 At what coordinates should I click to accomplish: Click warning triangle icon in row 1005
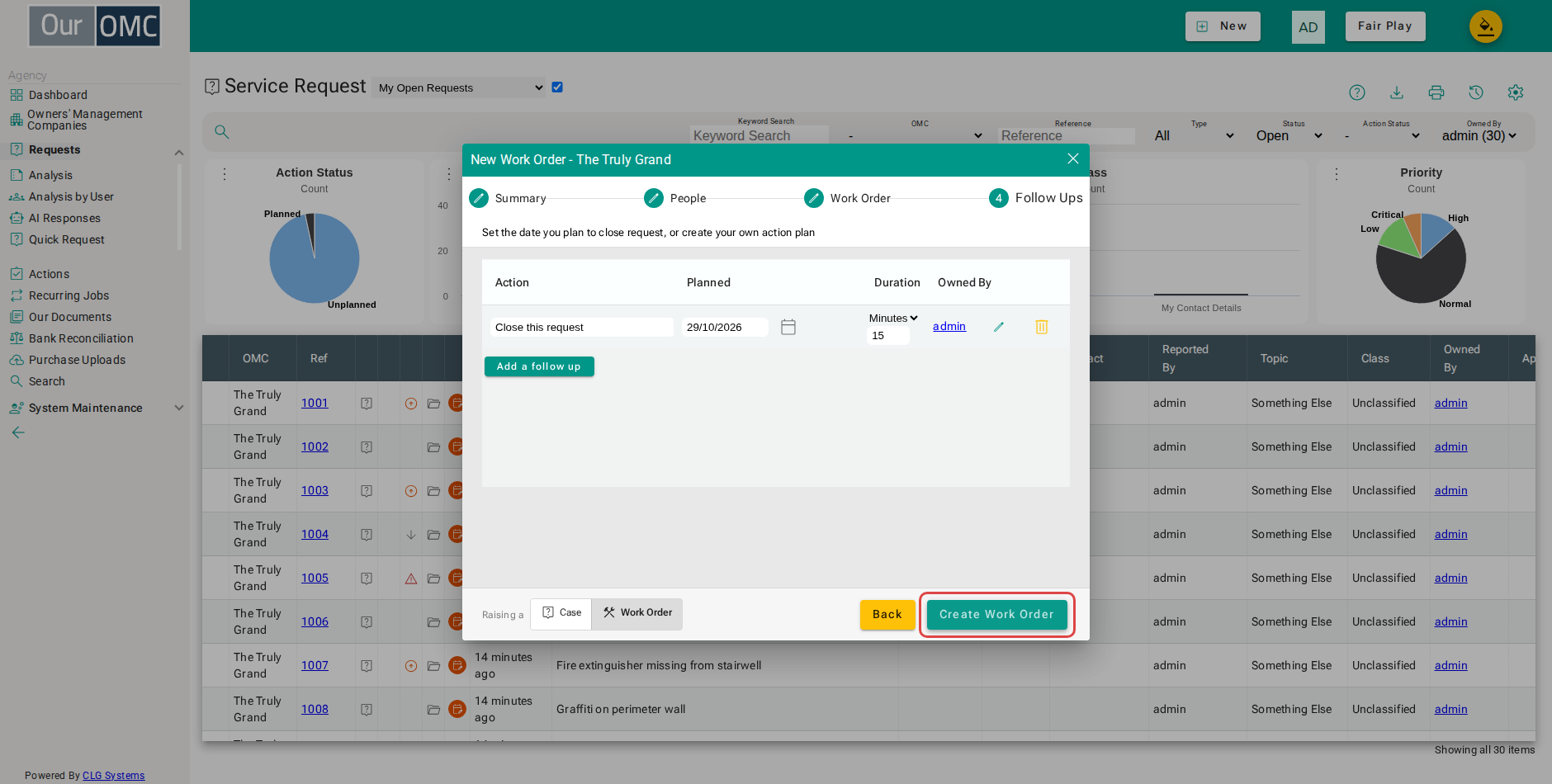(411, 579)
